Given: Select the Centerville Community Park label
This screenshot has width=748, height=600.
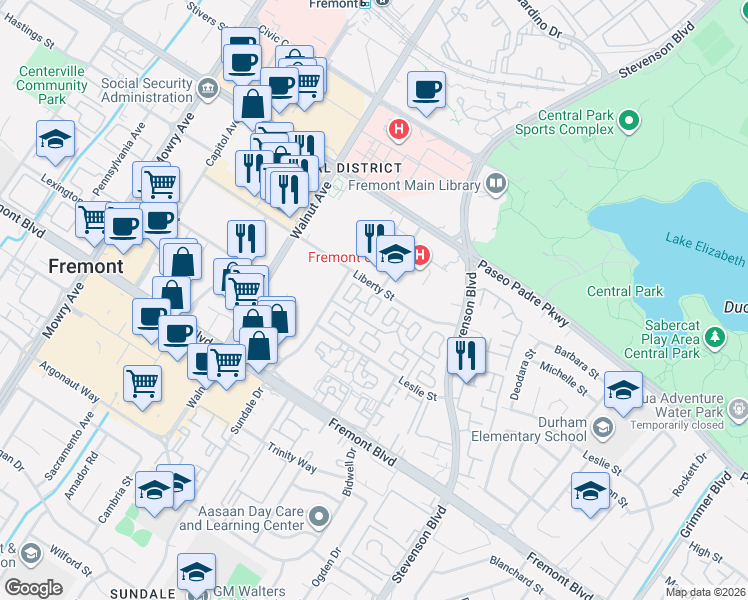Looking at the screenshot, I should tap(52, 85).
